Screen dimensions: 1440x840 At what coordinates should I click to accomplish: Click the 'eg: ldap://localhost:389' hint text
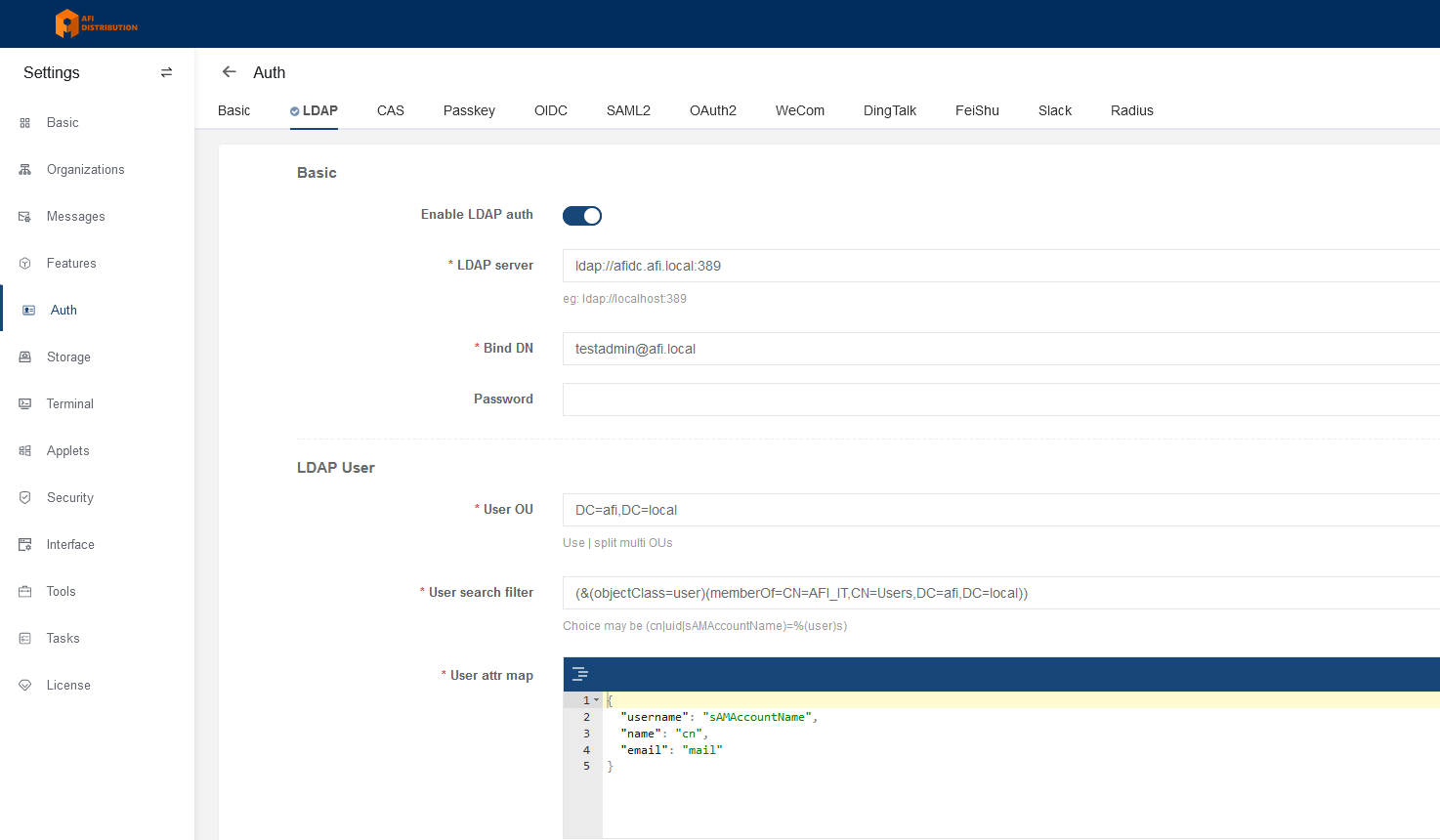624,299
